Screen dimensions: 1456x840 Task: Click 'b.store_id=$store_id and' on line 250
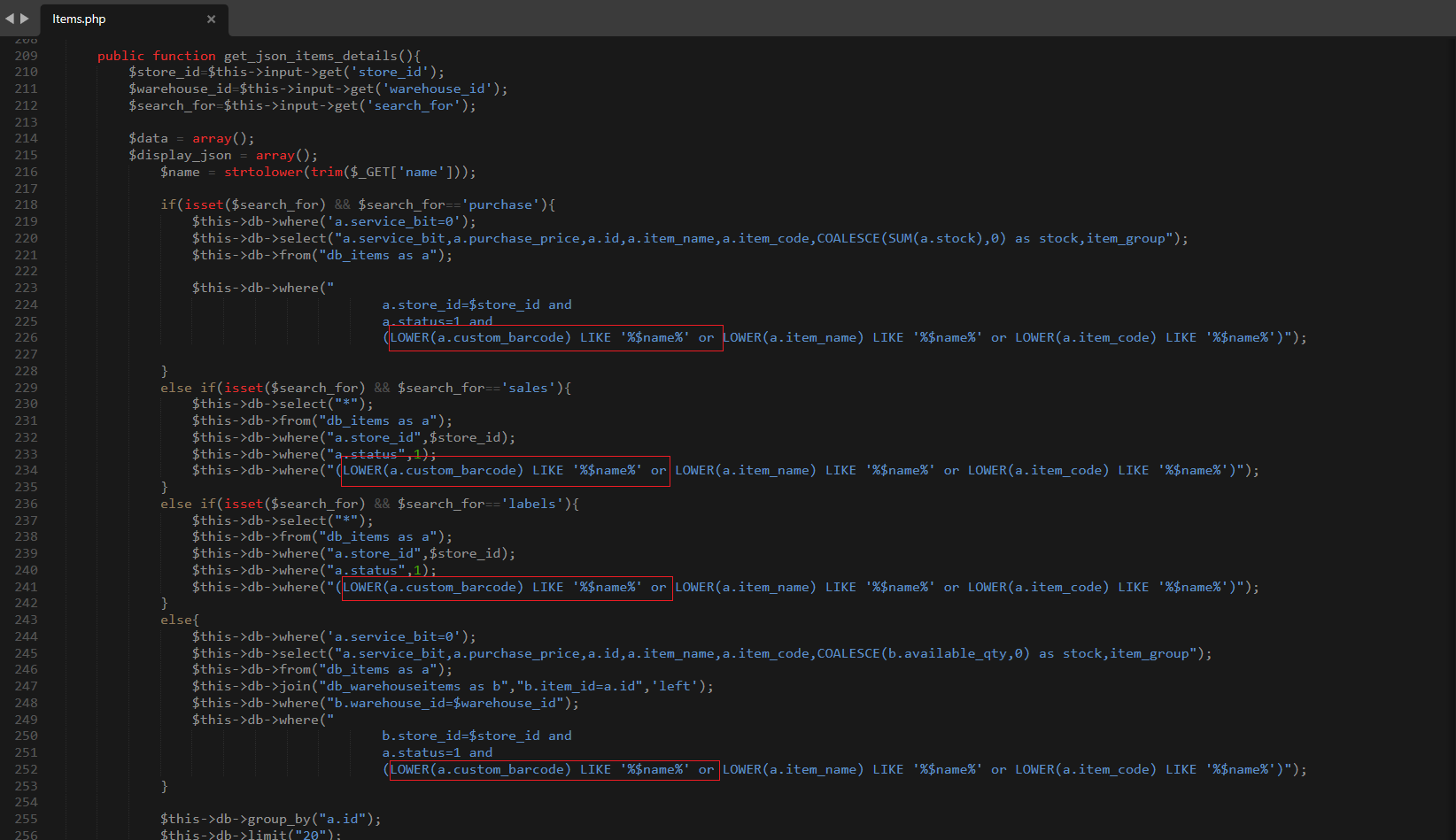[477, 736]
